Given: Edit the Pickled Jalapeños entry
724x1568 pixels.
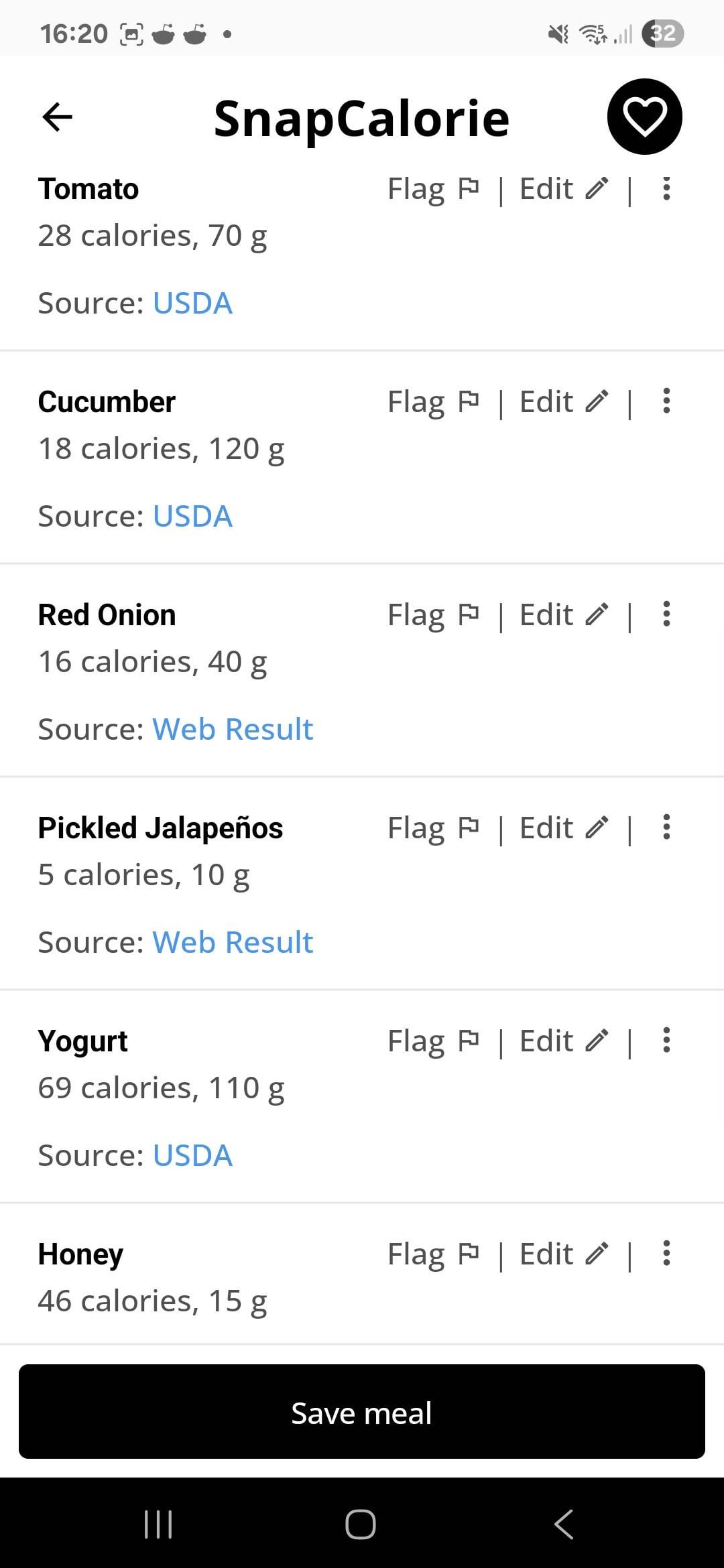Looking at the screenshot, I should [564, 828].
